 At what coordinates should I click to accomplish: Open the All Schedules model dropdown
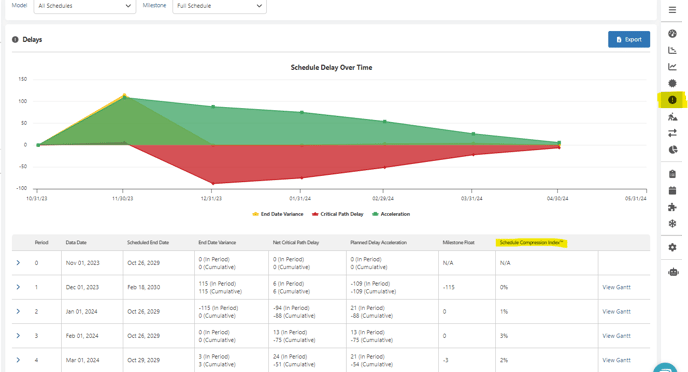tap(85, 6)
